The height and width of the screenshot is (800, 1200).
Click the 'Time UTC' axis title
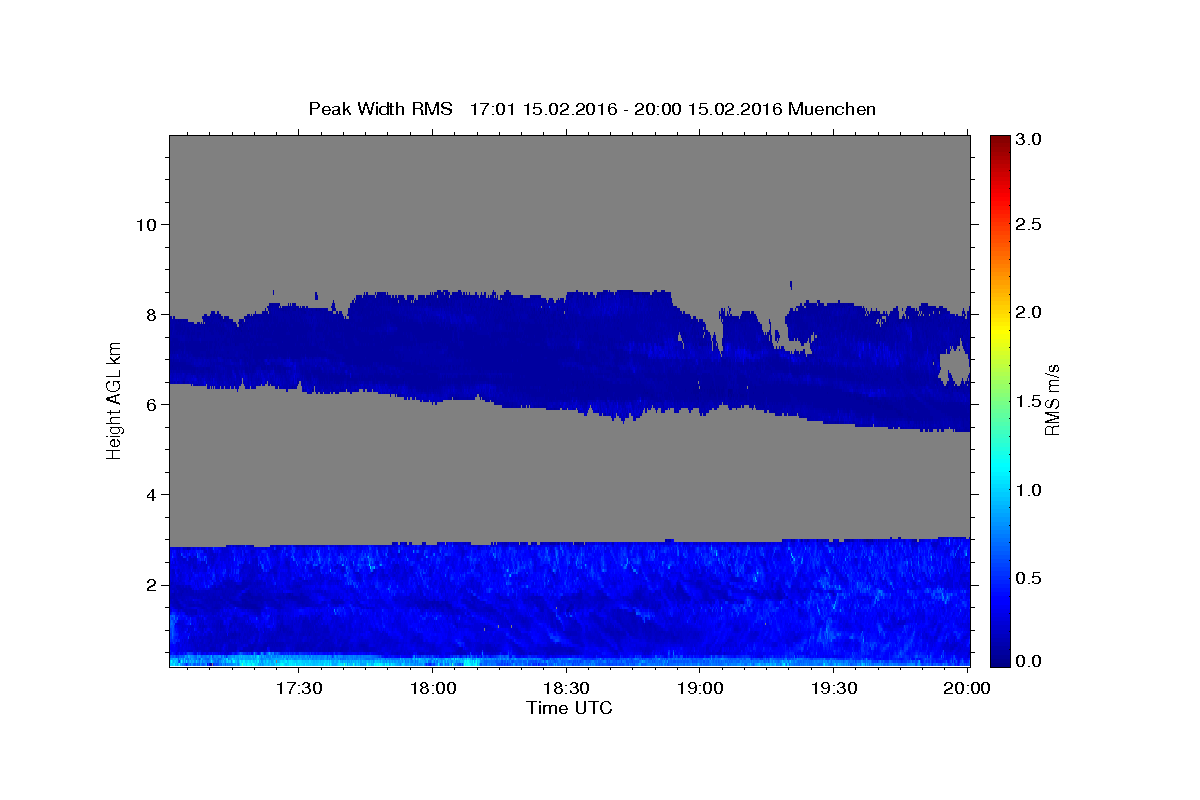pos(569,708)
